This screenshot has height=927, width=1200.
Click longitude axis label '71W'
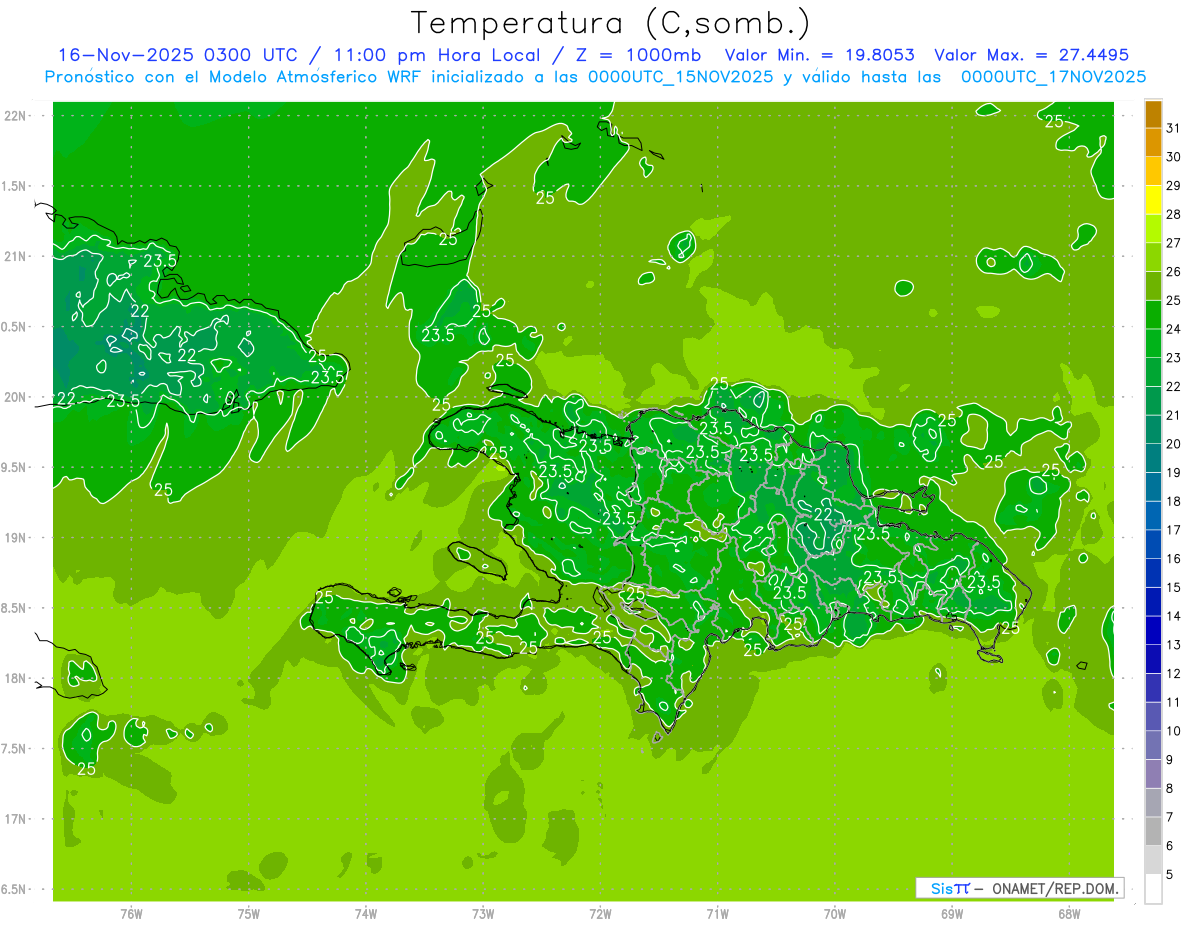[717, 913]
